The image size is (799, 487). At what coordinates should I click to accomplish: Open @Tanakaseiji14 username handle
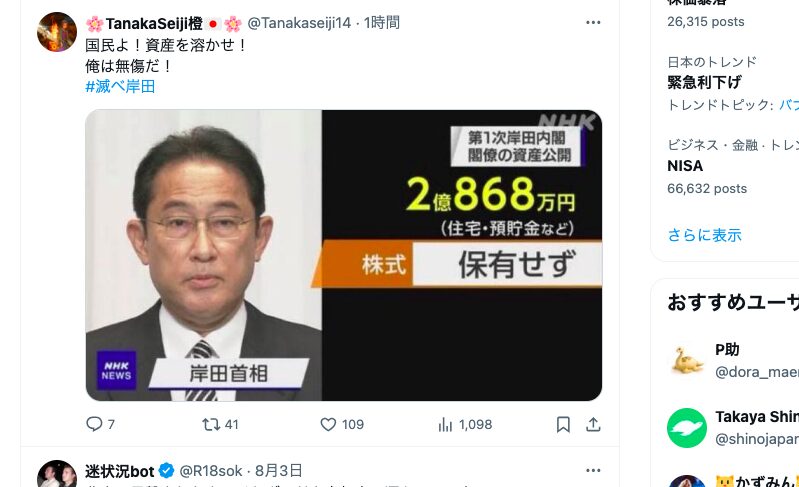click(x=299, y=23)
